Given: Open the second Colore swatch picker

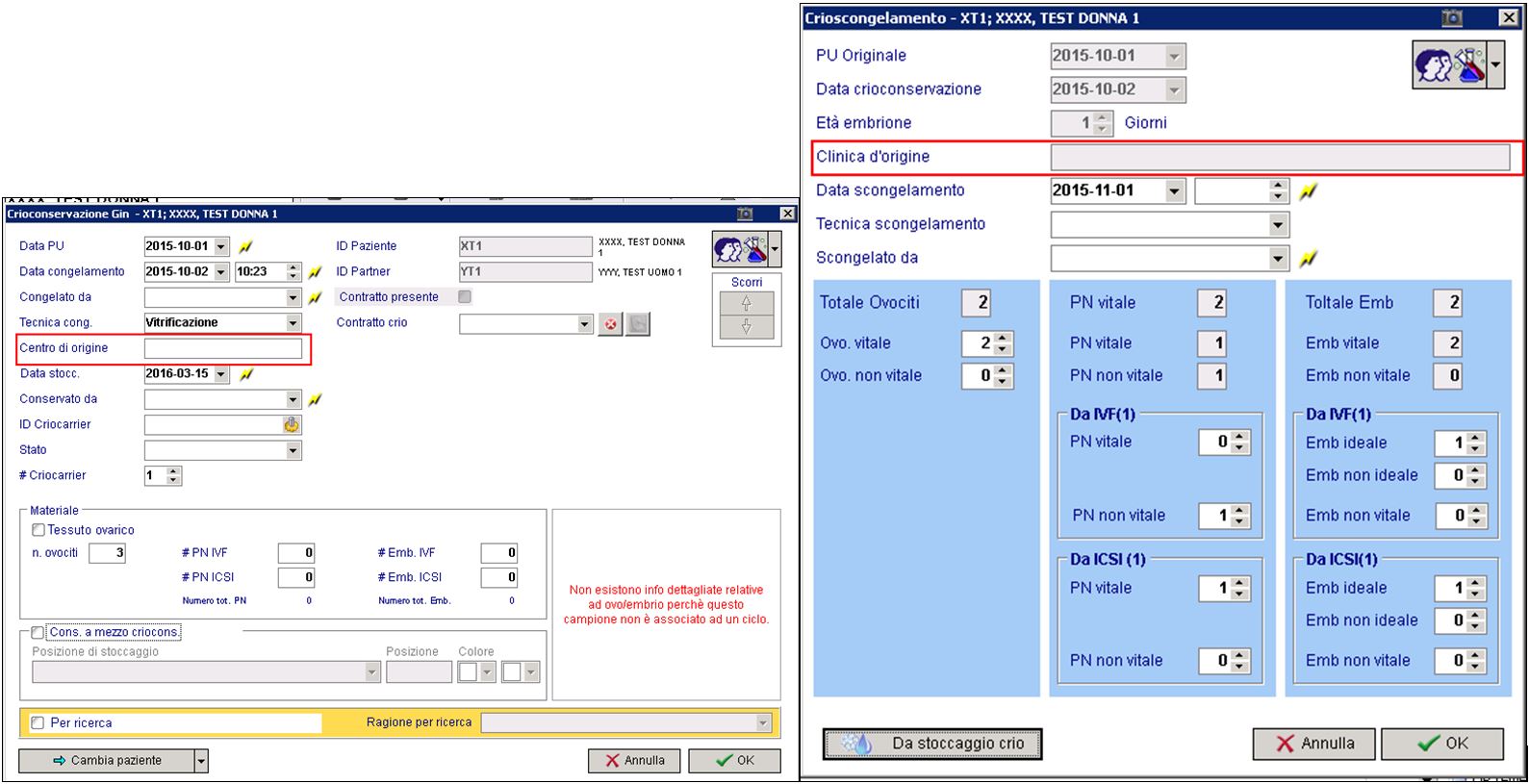Looking at the screenshot, I should point(531,672).
